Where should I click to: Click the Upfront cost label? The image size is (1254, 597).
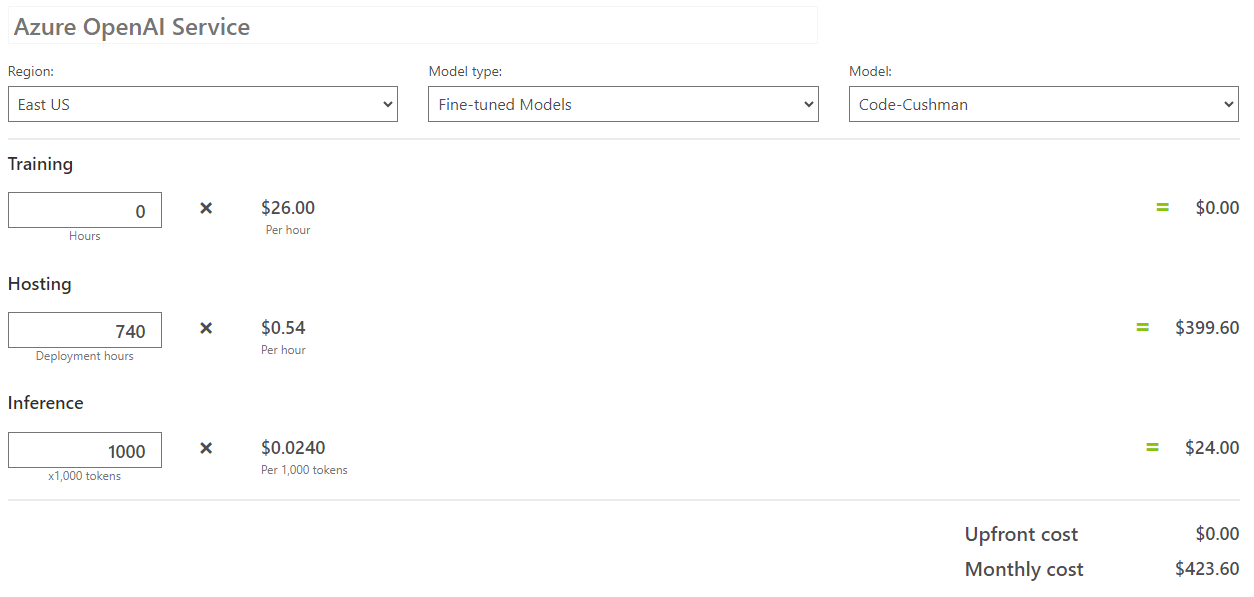(x=1021, y=534)
